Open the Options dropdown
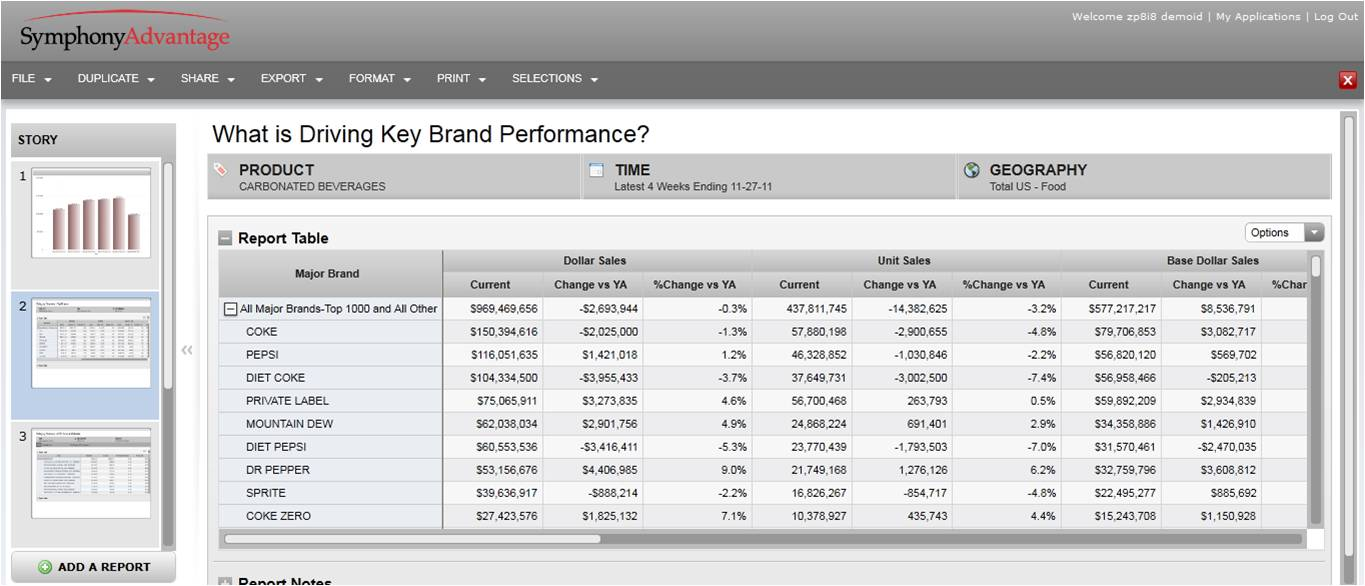Image resolution: width=1365 pixels, height=586 pixels. click(x=1284, y=233)
